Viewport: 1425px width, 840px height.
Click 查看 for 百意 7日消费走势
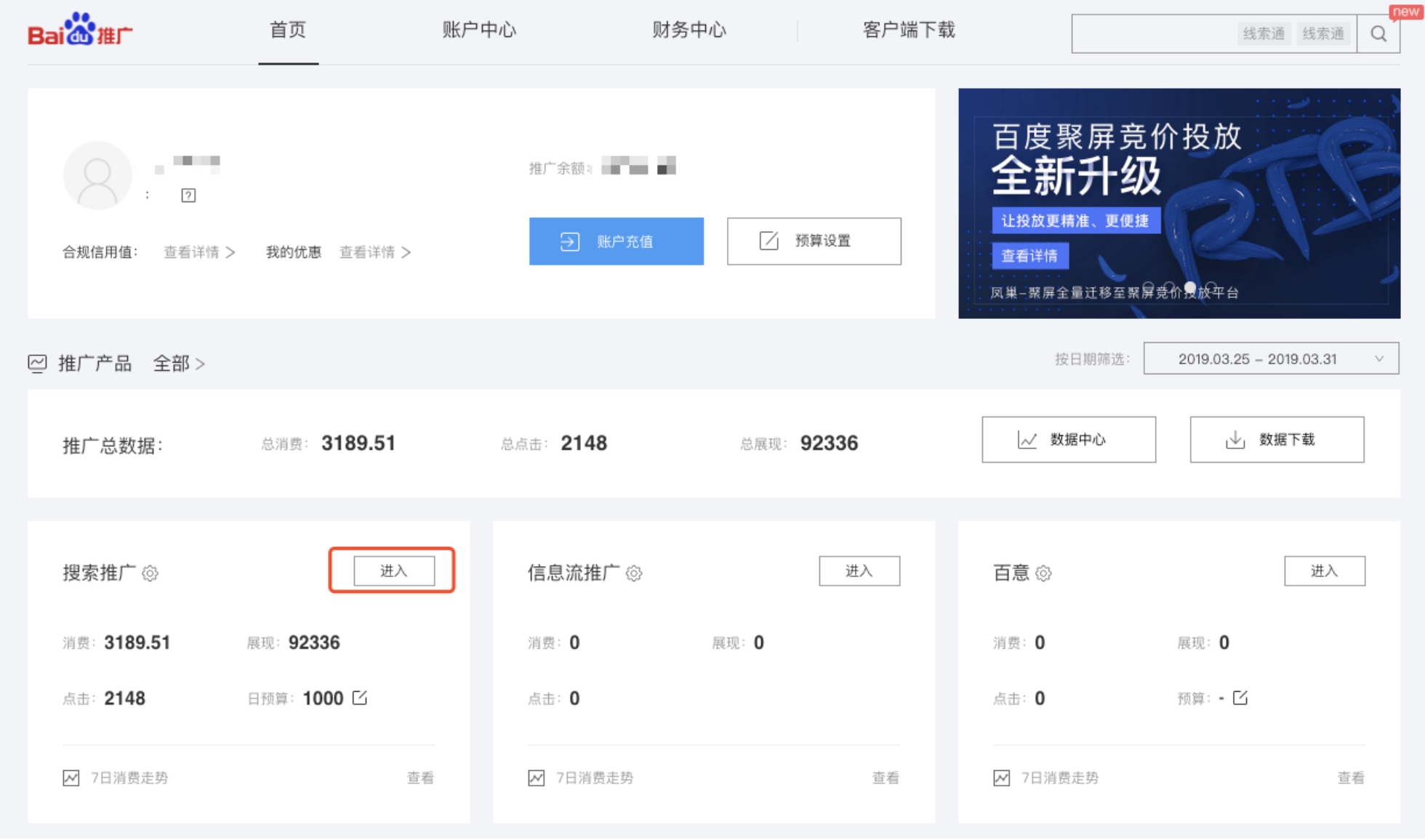point(1351,778)
